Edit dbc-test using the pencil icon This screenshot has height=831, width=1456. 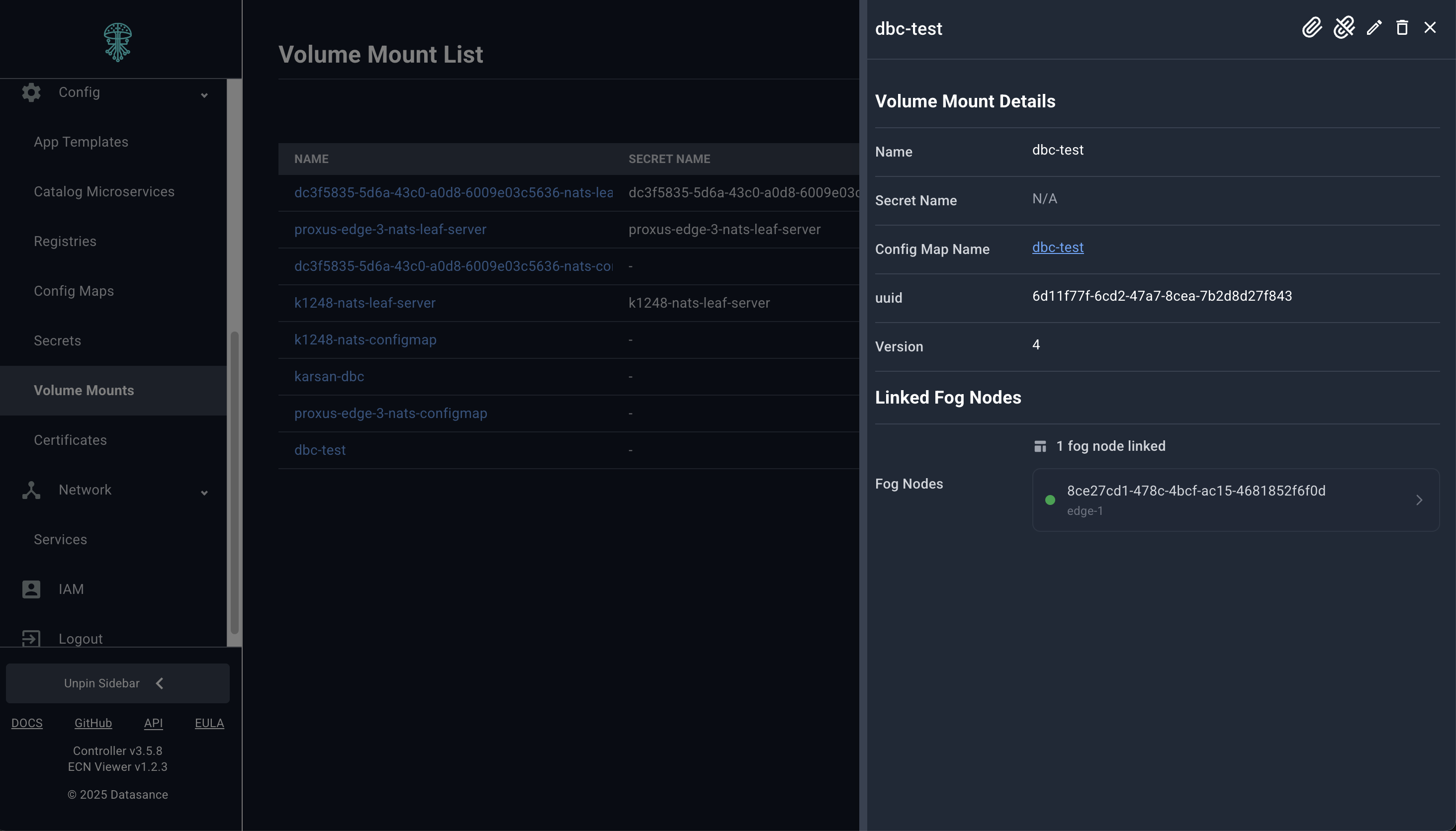click(1374, 27)
